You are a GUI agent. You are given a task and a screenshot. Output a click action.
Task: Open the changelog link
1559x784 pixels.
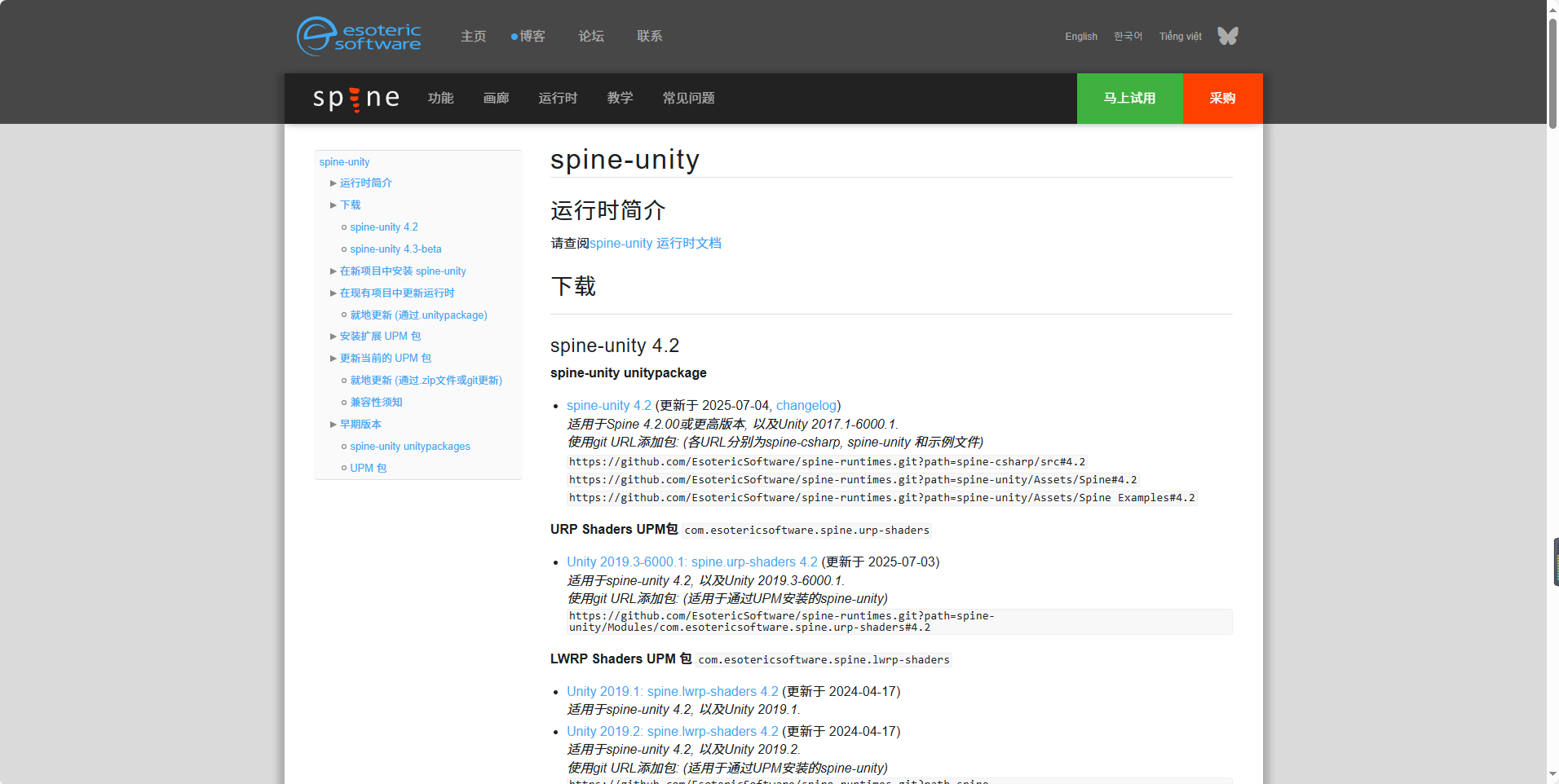(x=806, y=405)
